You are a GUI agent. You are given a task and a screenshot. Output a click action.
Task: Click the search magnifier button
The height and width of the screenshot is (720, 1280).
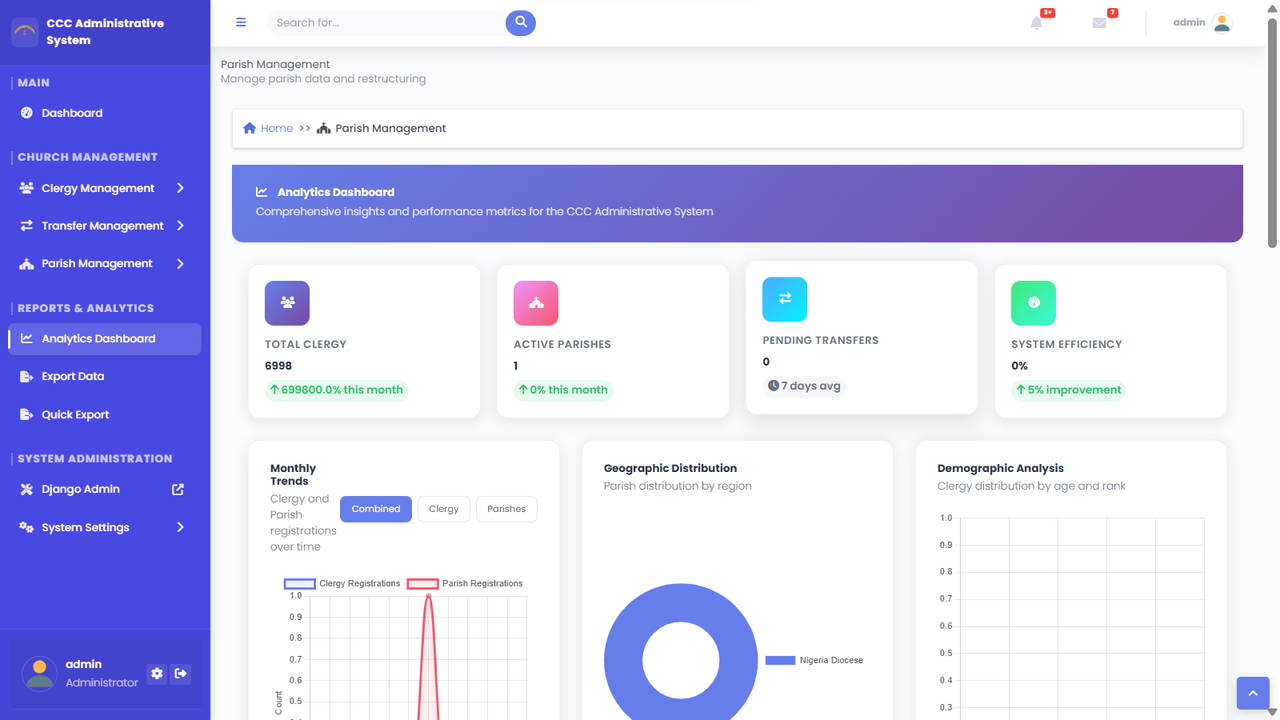pyautogui.click(x=521, y=22)
